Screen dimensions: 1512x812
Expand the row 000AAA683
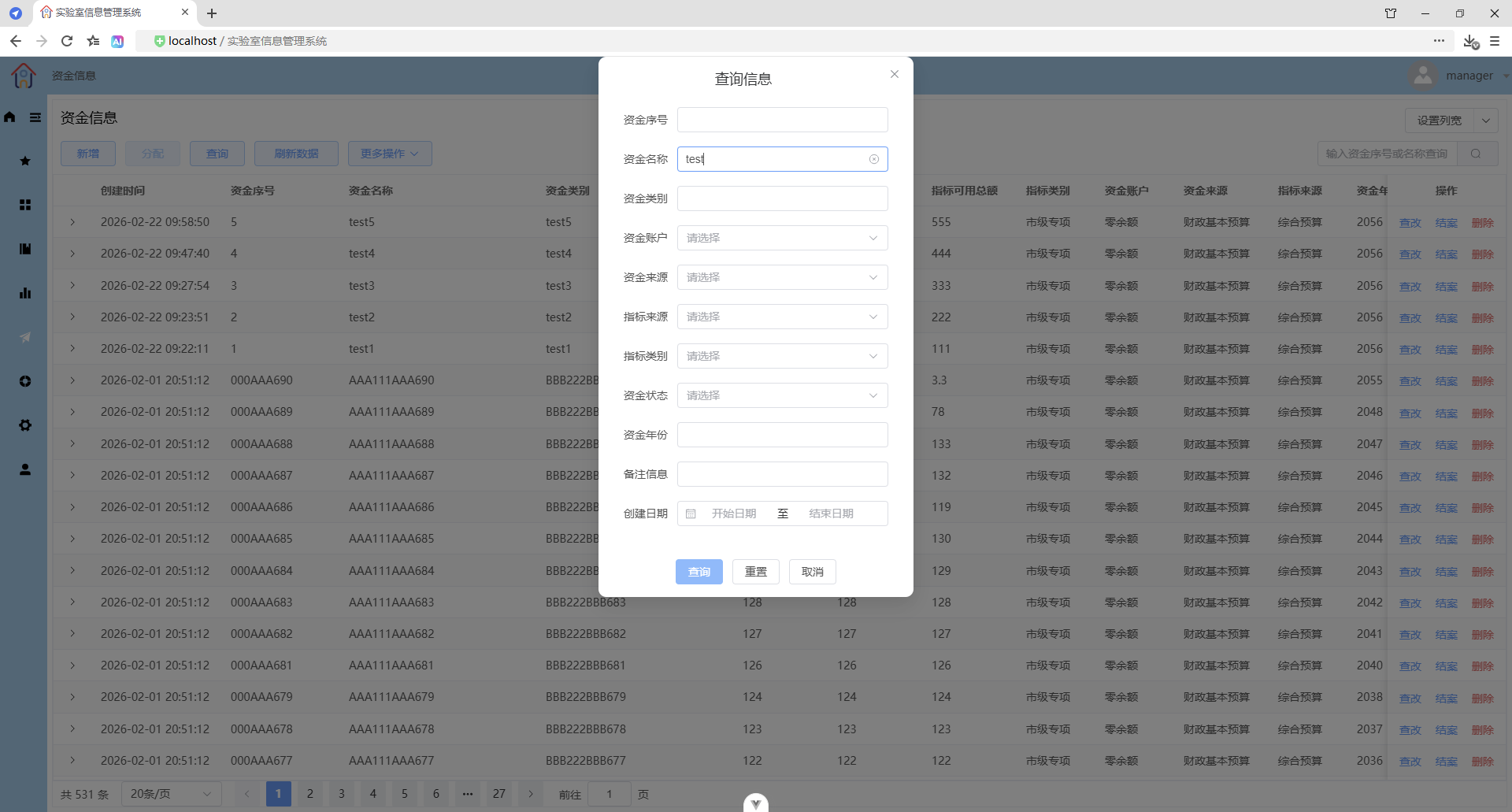72,603
